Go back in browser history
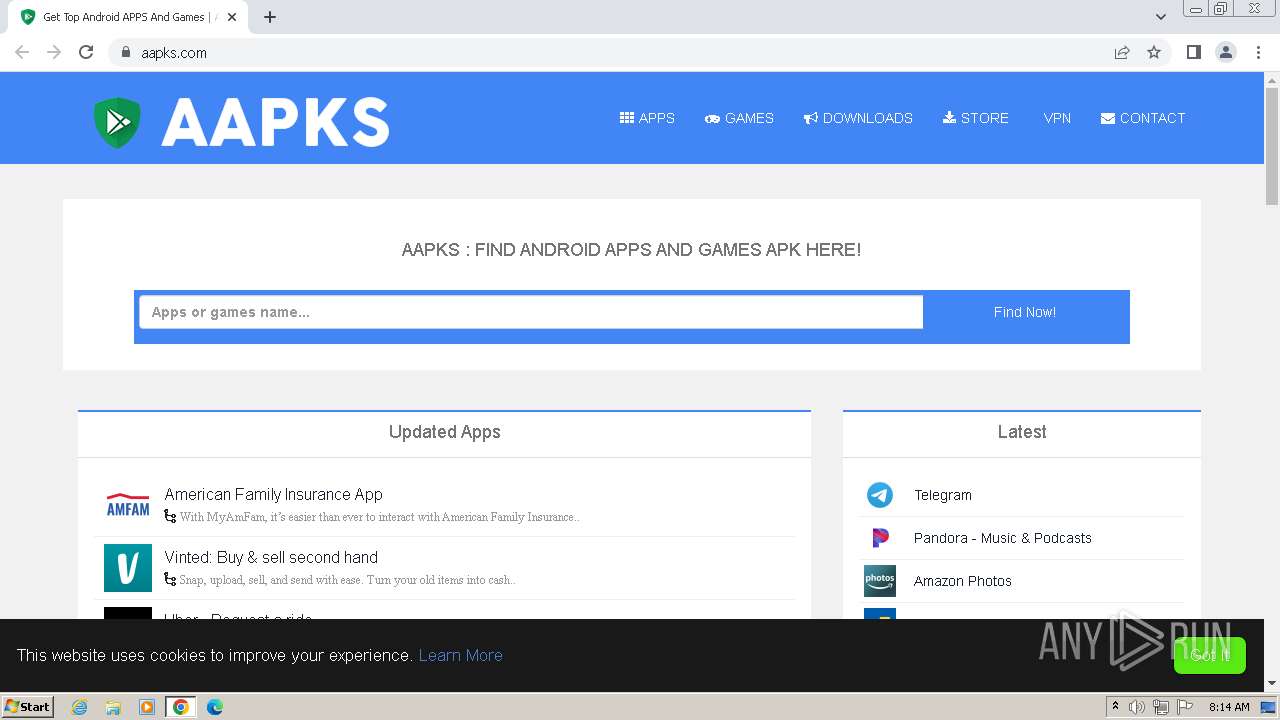 coord(22,52)
